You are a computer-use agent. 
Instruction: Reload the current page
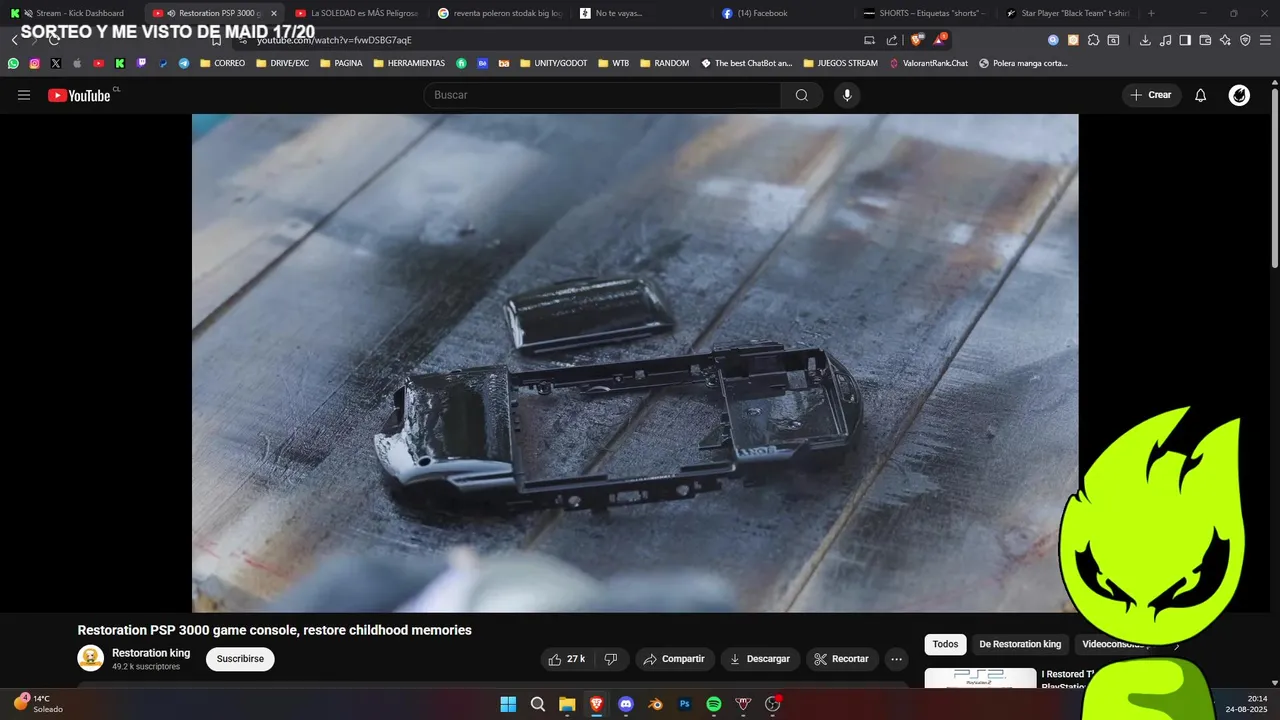click(x=54, y=40)
